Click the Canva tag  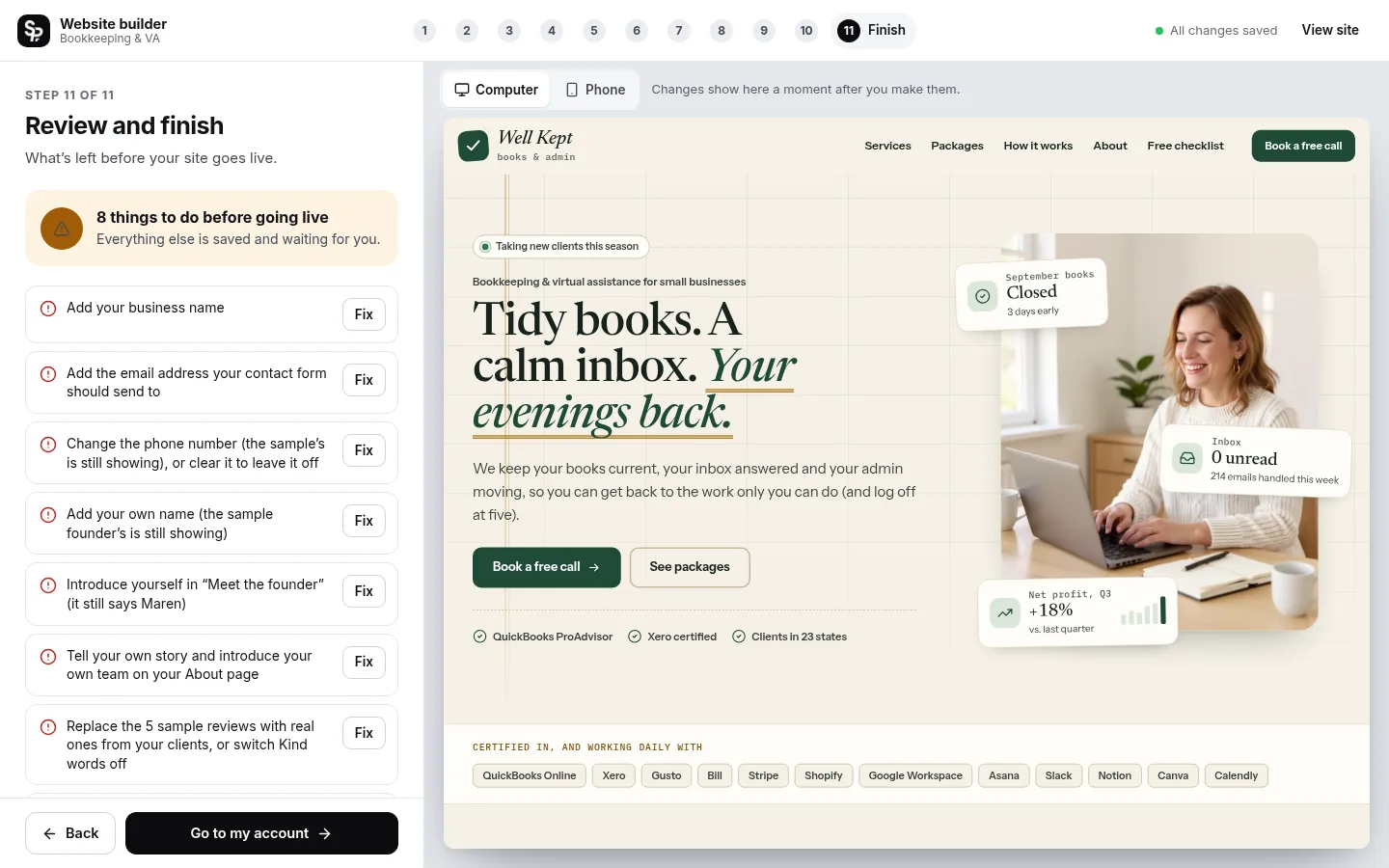coord(1173,775)
